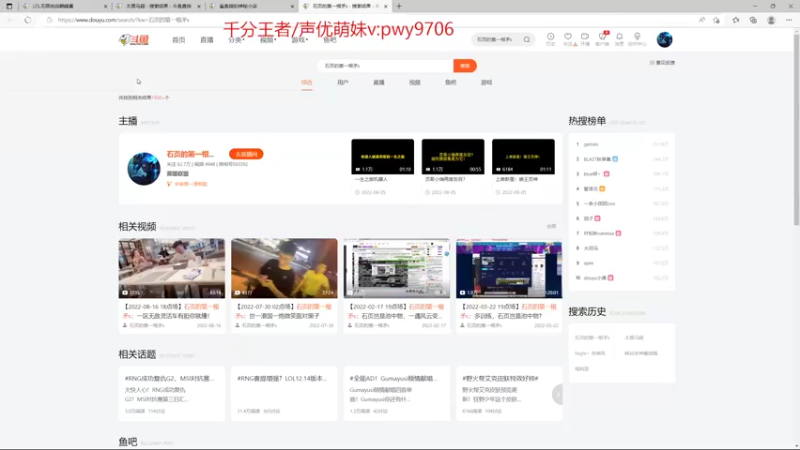Viewport: 800px width, 450px height.
Task: Expand the 游戏 dropdown in header
Action: pos(299,40)
